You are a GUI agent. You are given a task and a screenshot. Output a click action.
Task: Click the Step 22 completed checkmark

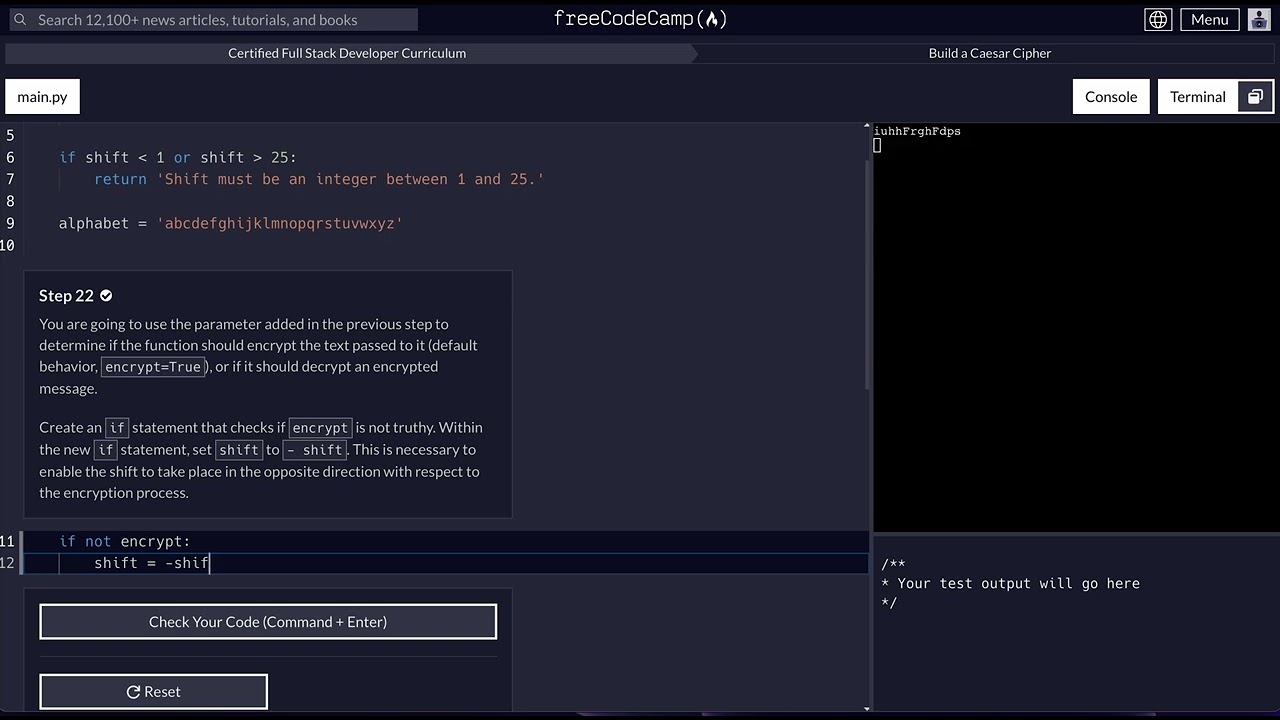tap(106, 295)
